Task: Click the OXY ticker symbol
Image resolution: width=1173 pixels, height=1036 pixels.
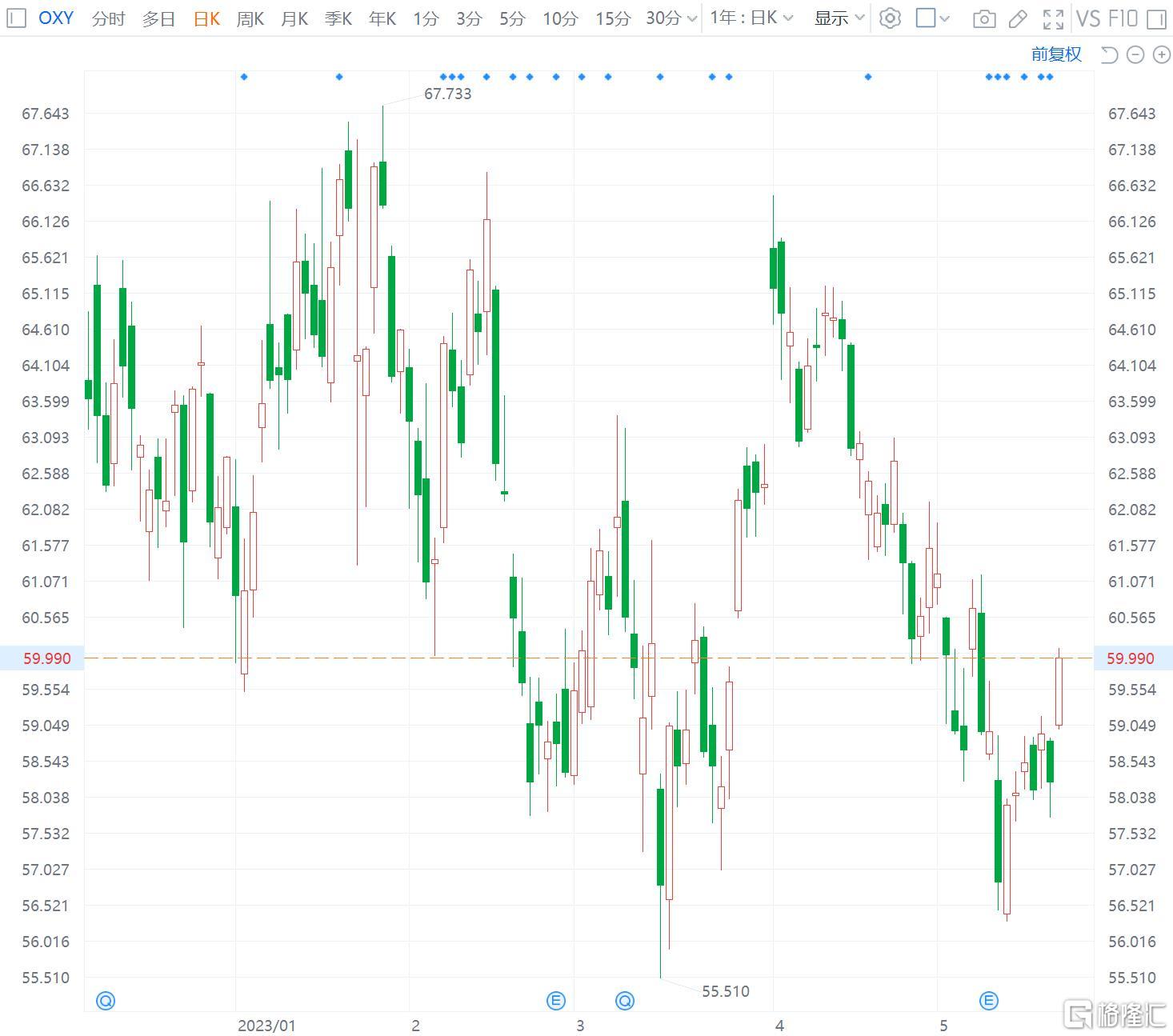Action: click(x=56, y=18)
